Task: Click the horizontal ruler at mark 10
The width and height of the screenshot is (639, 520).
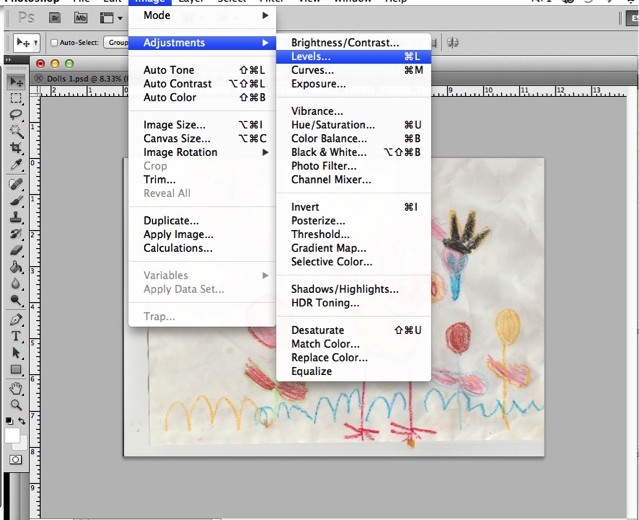Action: pyautogui.click(x=487, y=91)
